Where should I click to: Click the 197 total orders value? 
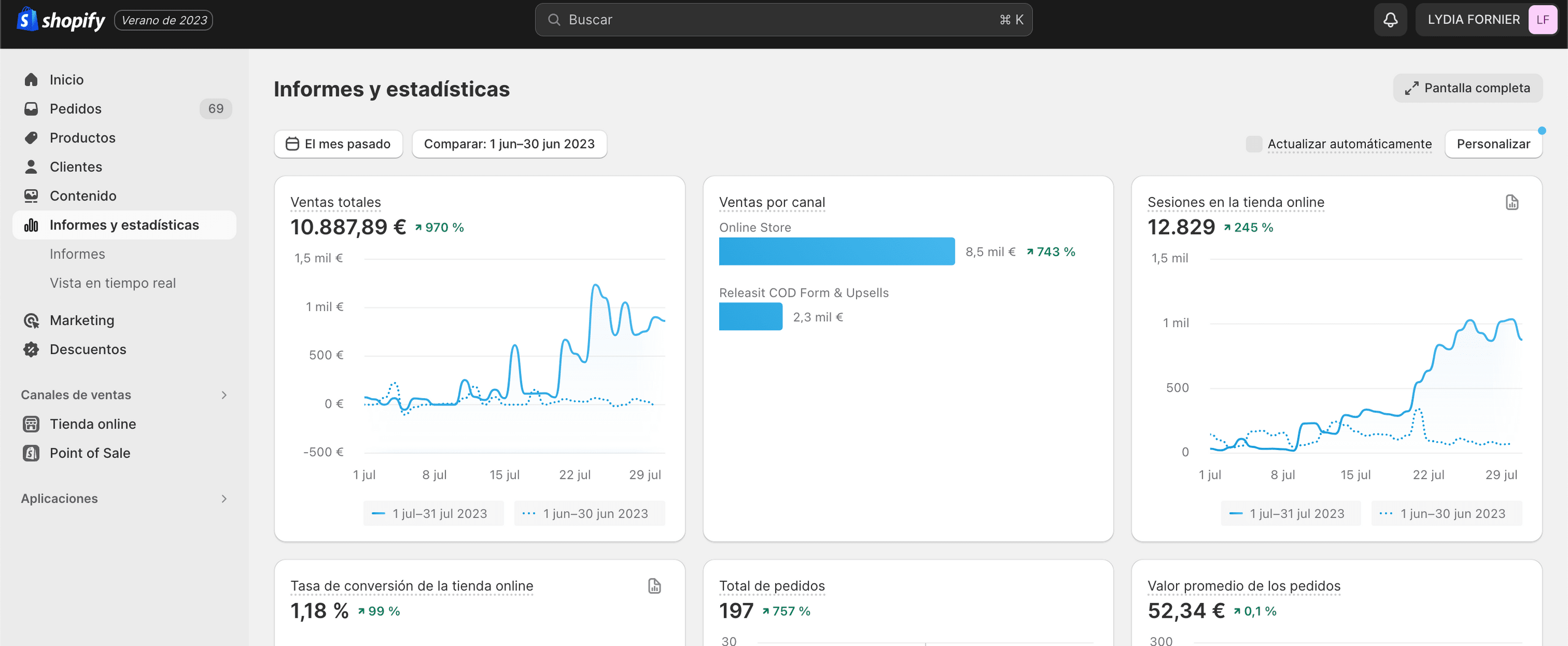pos(736,610)
